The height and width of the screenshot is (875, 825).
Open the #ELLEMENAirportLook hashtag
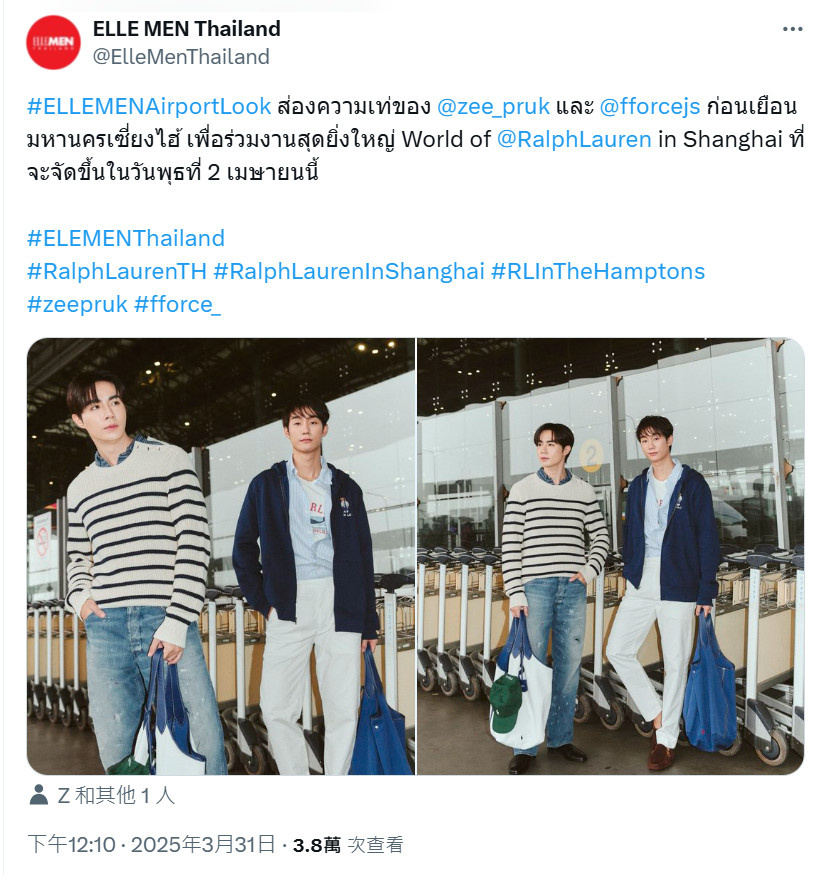pyautogui.click(x=149, y=106)
